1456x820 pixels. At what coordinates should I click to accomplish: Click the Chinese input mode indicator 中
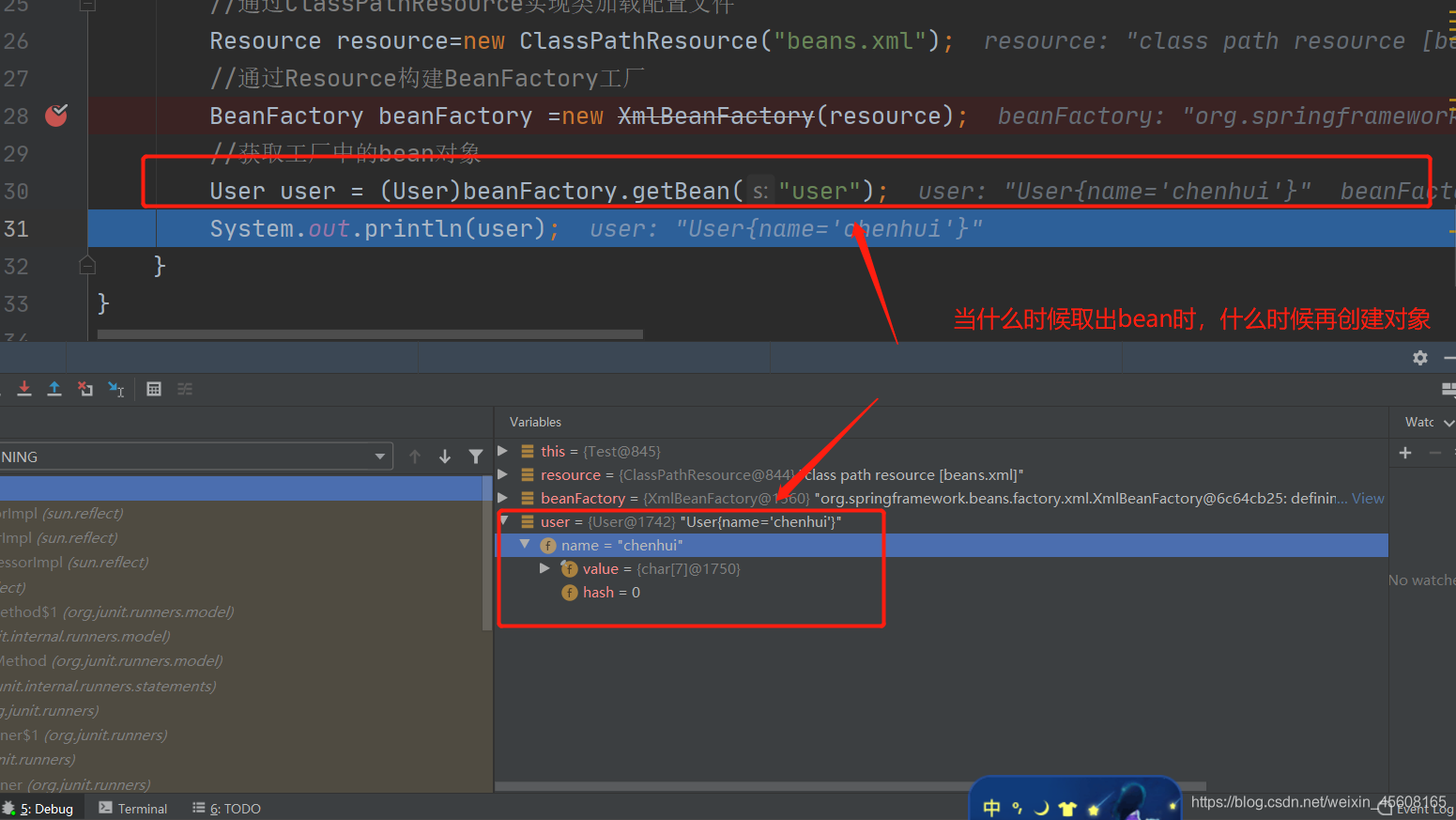(992, 809)
